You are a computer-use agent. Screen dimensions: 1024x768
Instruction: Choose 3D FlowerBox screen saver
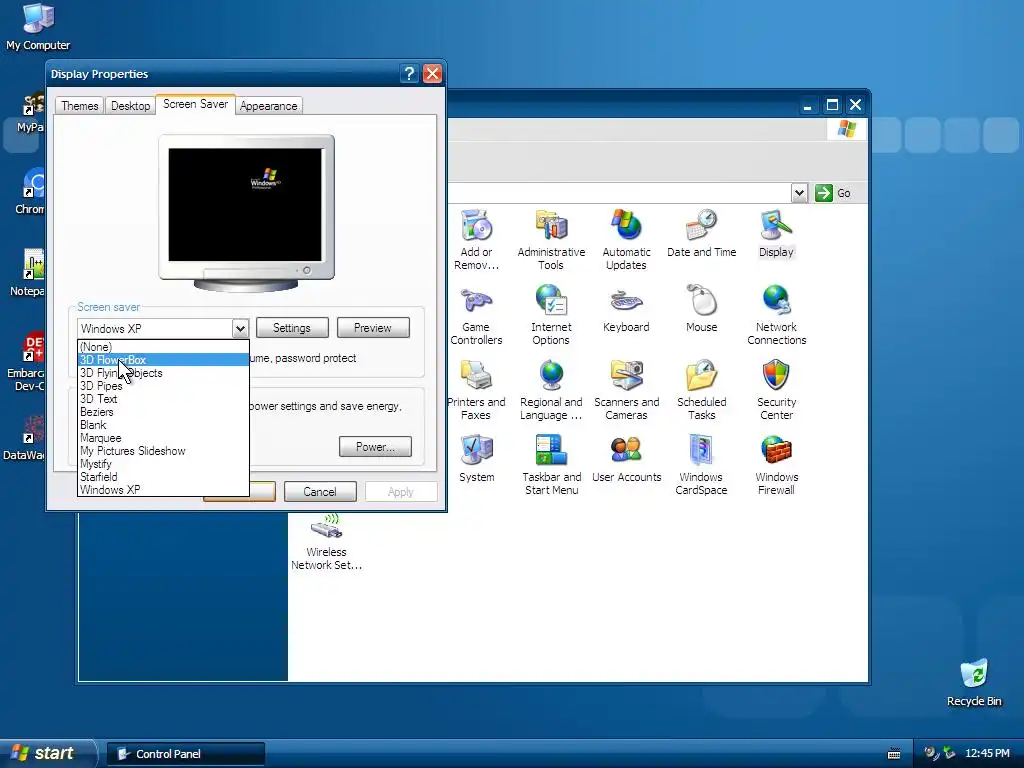point(163,360)
